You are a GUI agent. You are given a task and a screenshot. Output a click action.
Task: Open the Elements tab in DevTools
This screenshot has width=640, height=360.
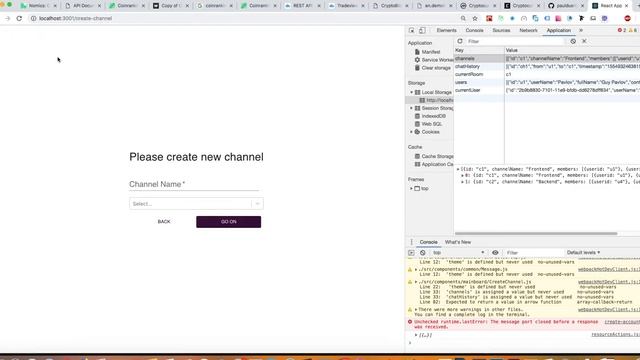click(447, 31)
